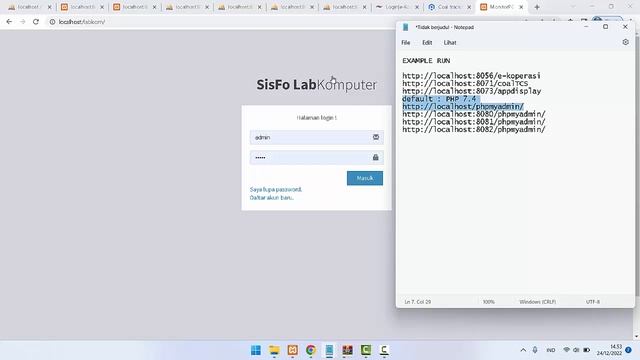Screen dimensions: 640x360
Task: Click the localhost:8082/phpmyadmin/ line
Action: [474, 129]
